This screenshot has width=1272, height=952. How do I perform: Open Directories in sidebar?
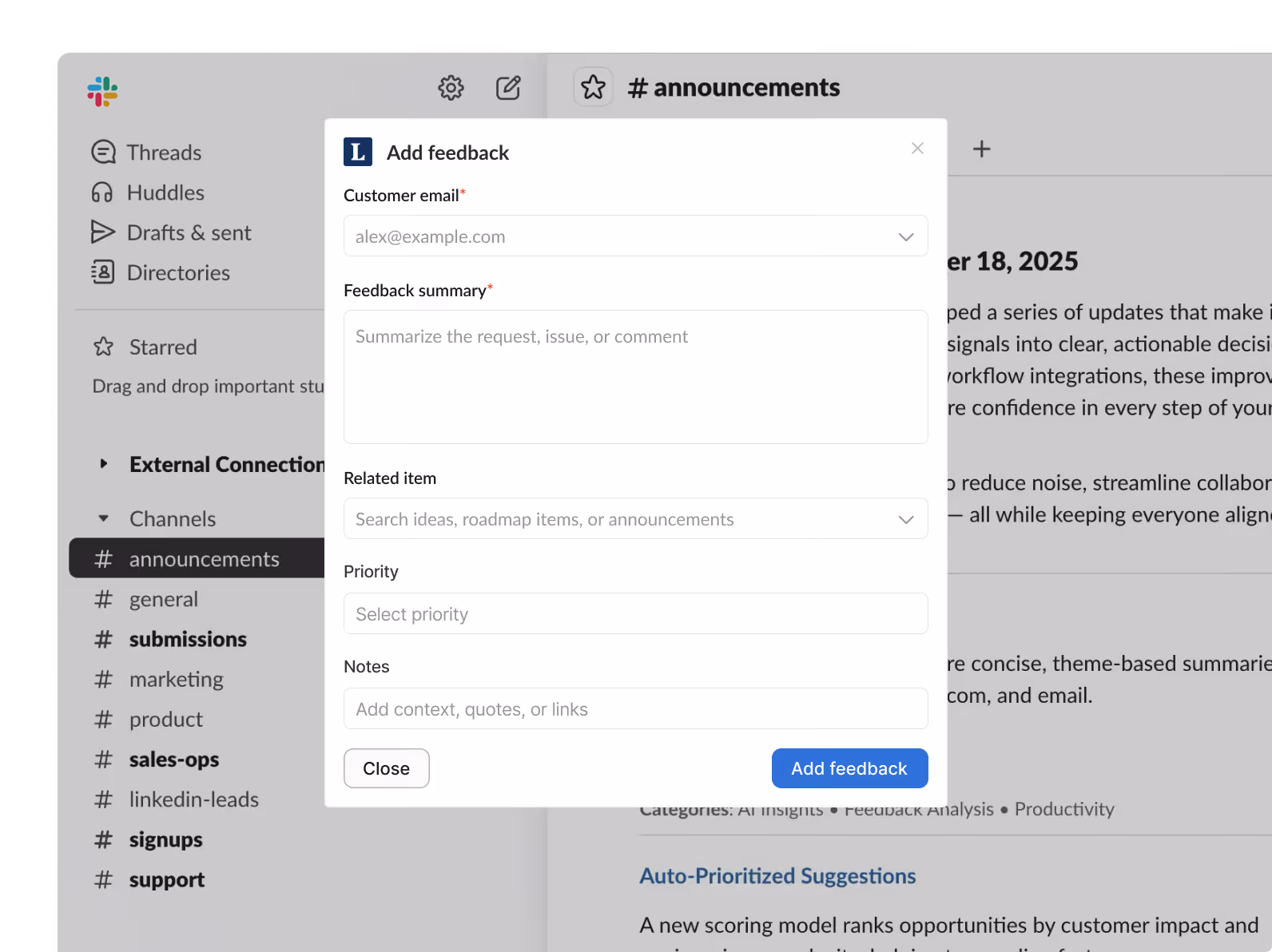pyautogui.click(x=178, y=272)
